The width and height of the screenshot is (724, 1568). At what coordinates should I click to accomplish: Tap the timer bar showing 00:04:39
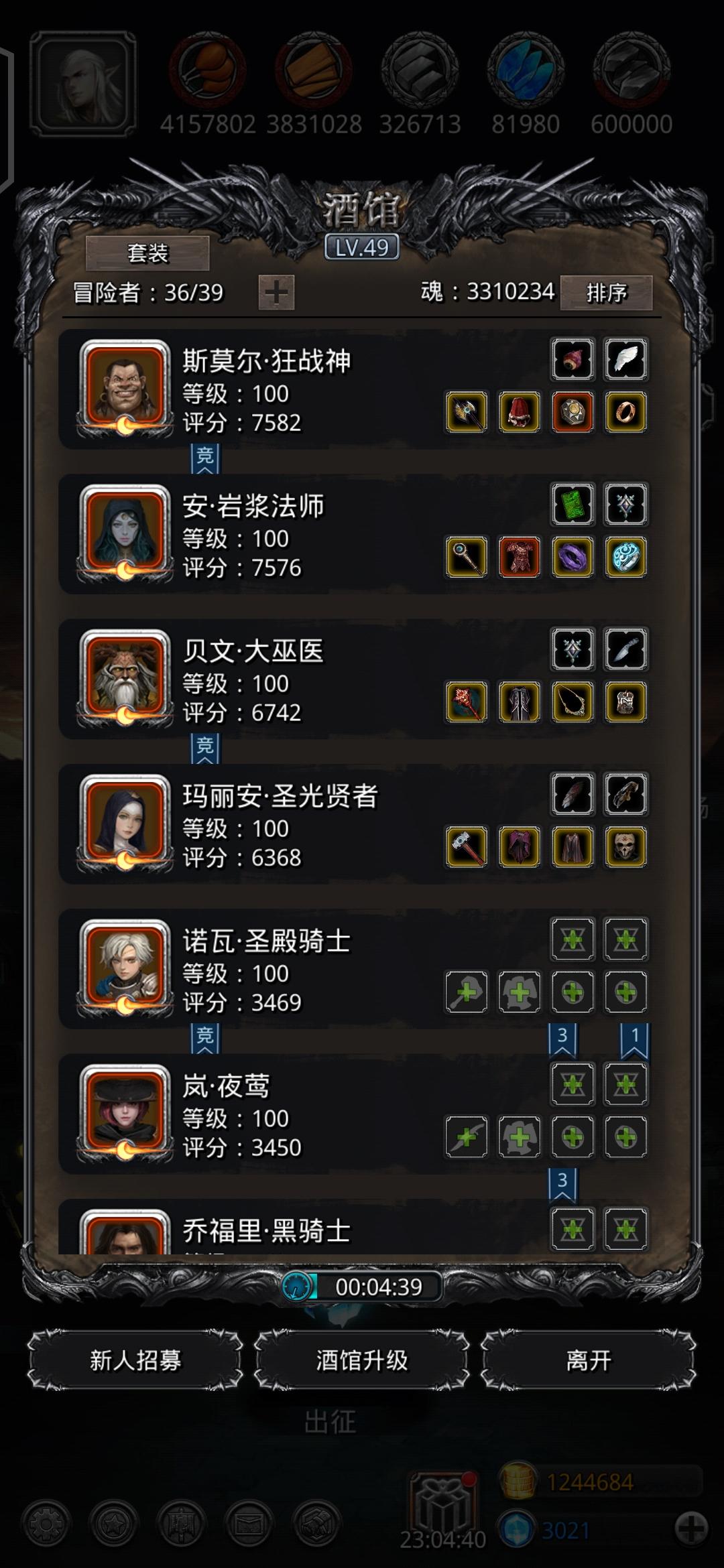pyautogui.click(x=362, y=1287)
